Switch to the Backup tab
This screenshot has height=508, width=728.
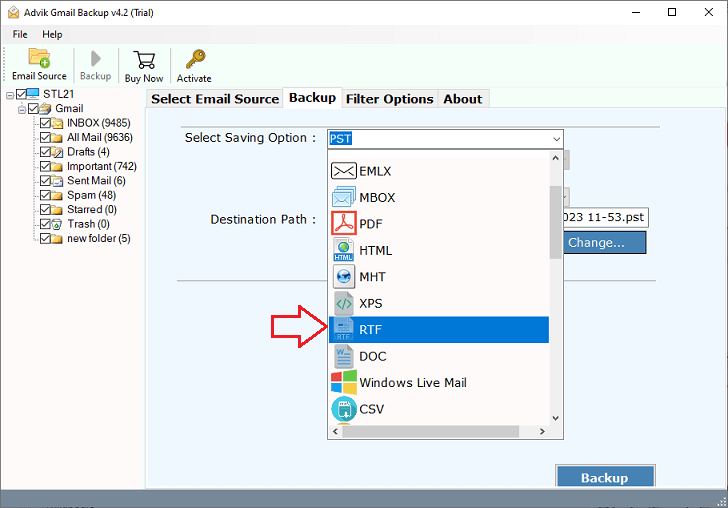[x=312, y=98]
